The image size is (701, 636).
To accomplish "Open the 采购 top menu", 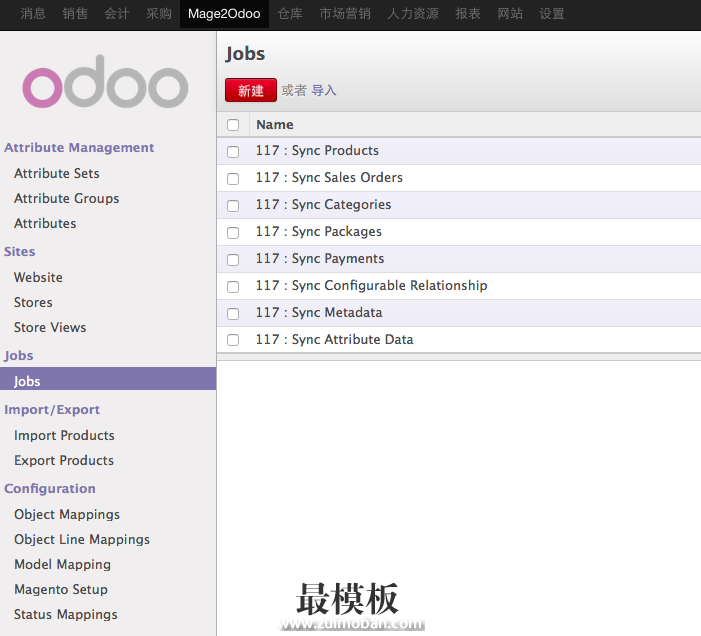I will point(159,14).
